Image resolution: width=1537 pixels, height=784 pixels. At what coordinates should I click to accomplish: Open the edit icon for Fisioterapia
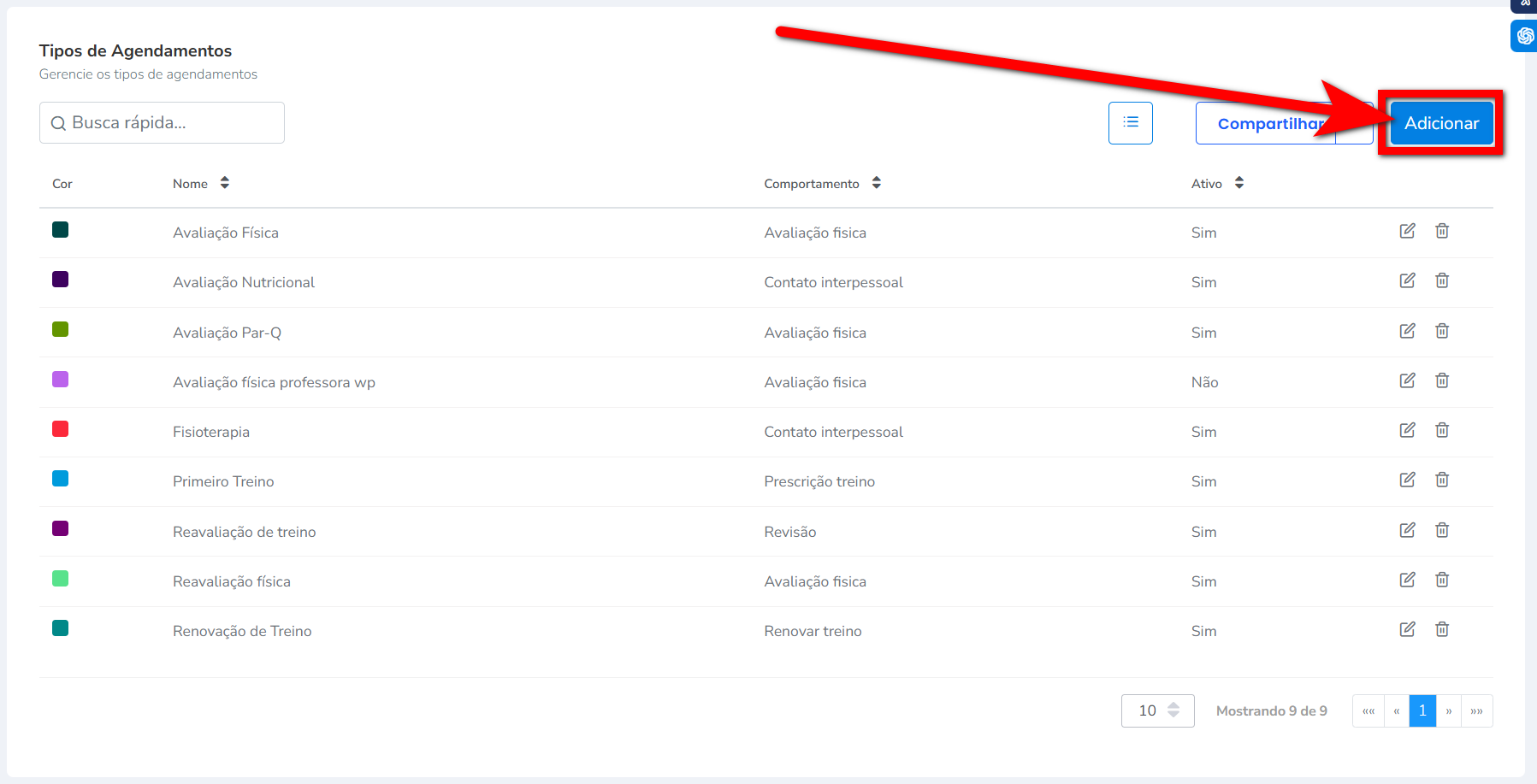pyautogui.click(x=1407, y=430)
